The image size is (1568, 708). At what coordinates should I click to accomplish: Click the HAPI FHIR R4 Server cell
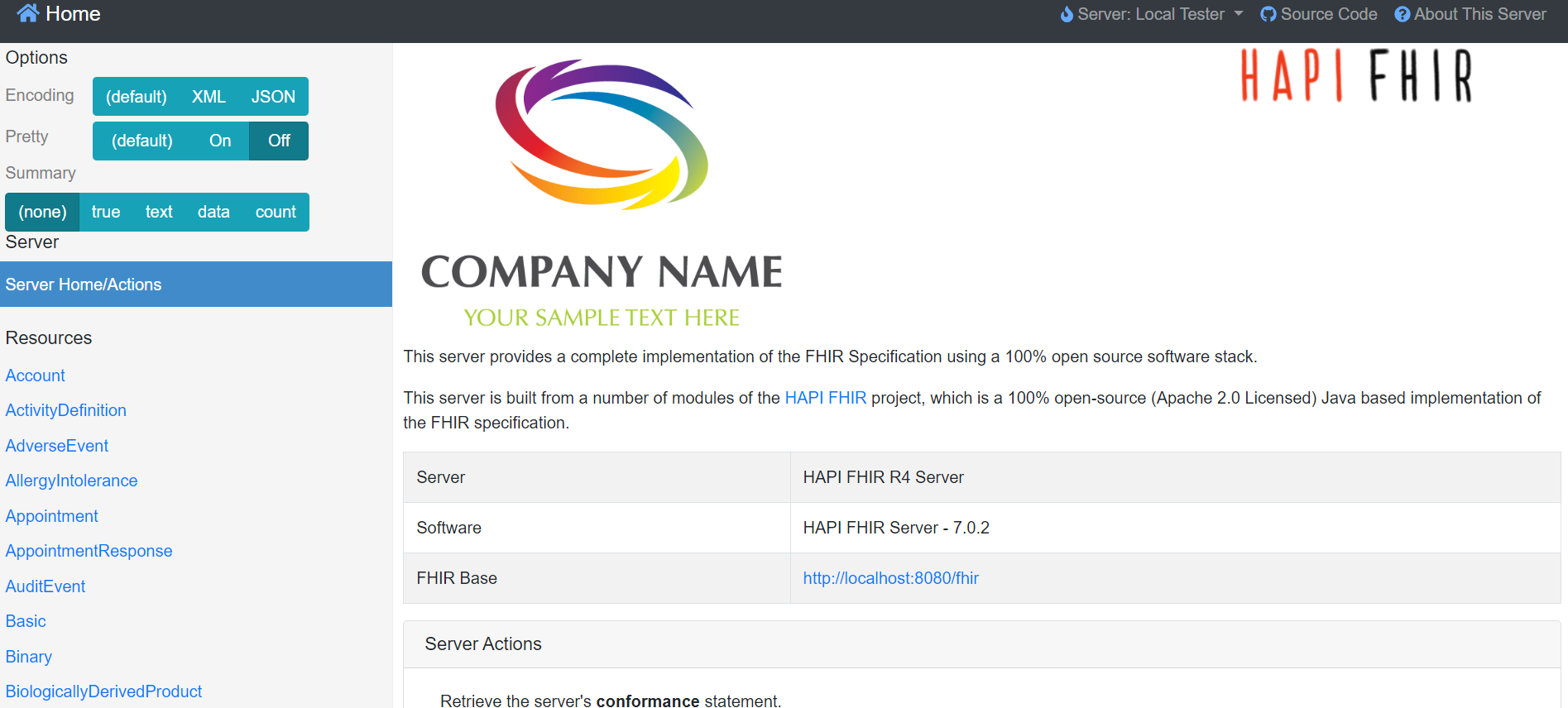[1175, 477]
